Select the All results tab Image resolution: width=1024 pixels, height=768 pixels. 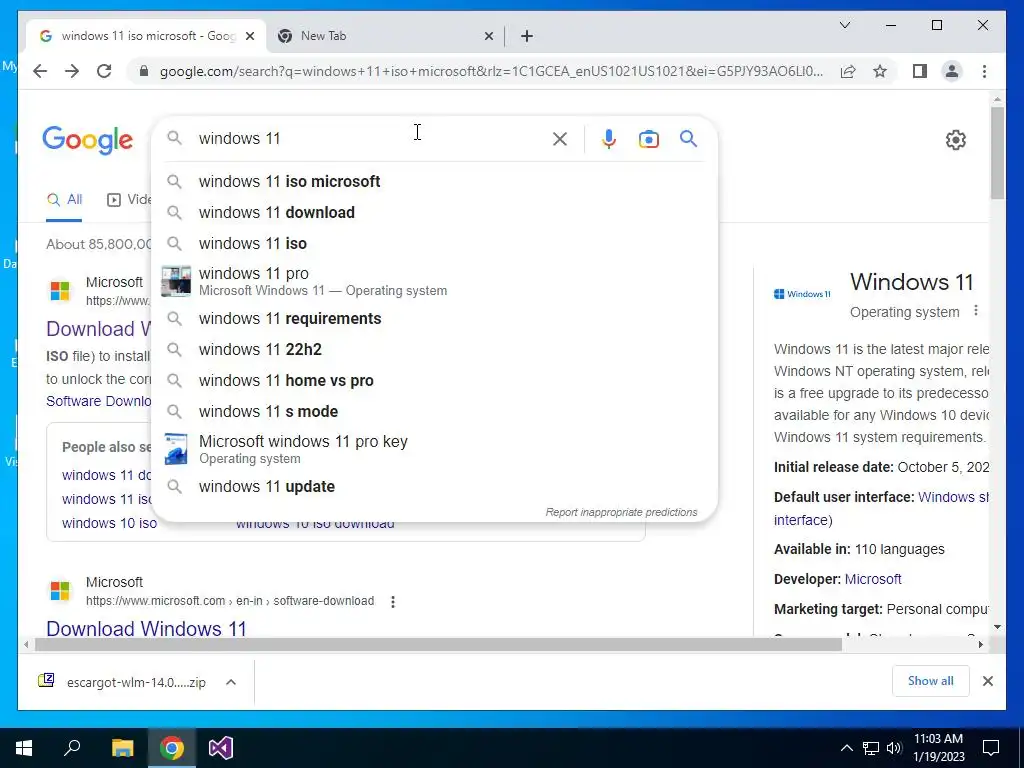(65, 200)
